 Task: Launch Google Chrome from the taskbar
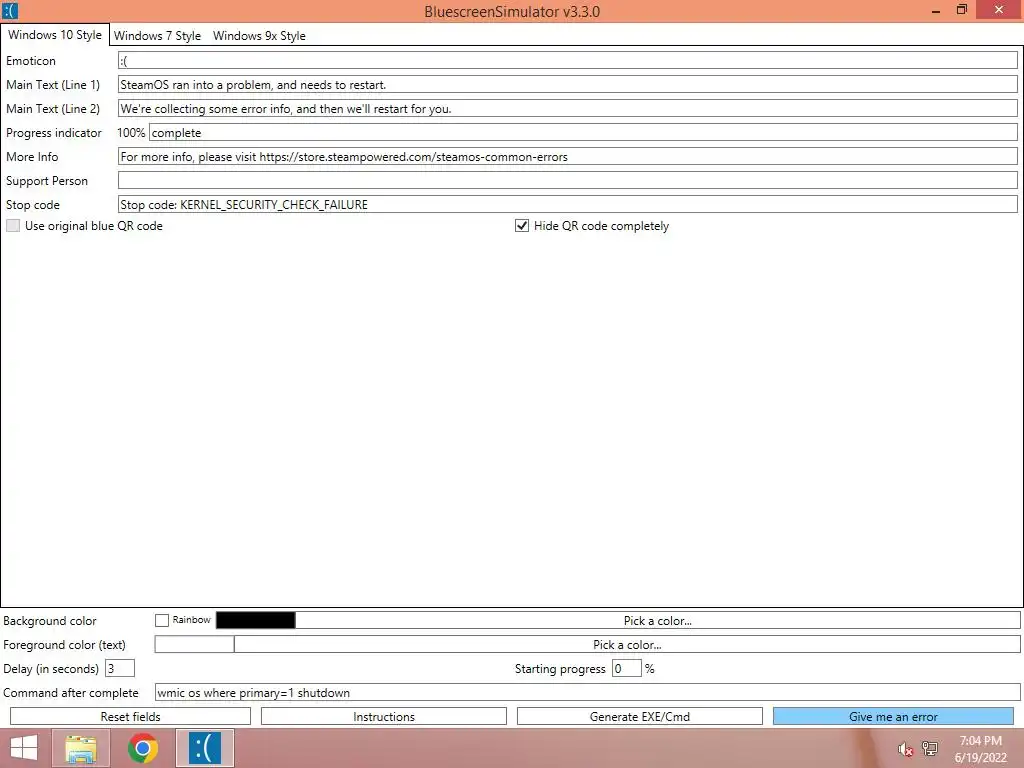tap(143, 748)
